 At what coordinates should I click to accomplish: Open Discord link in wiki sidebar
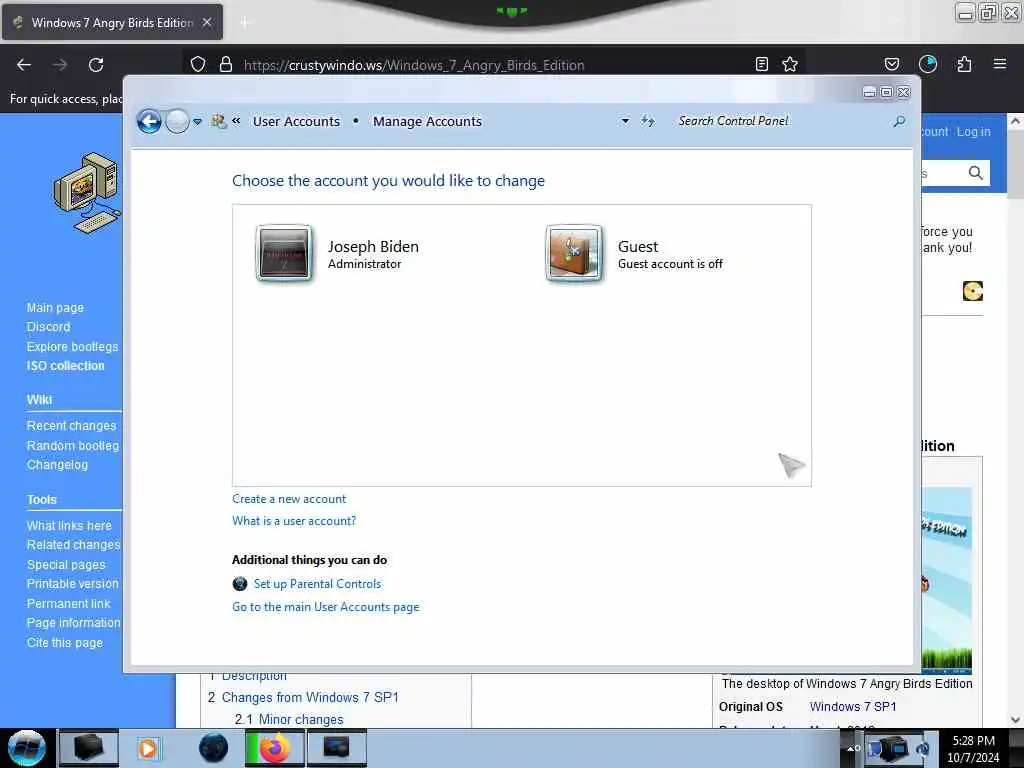[48, 327]
